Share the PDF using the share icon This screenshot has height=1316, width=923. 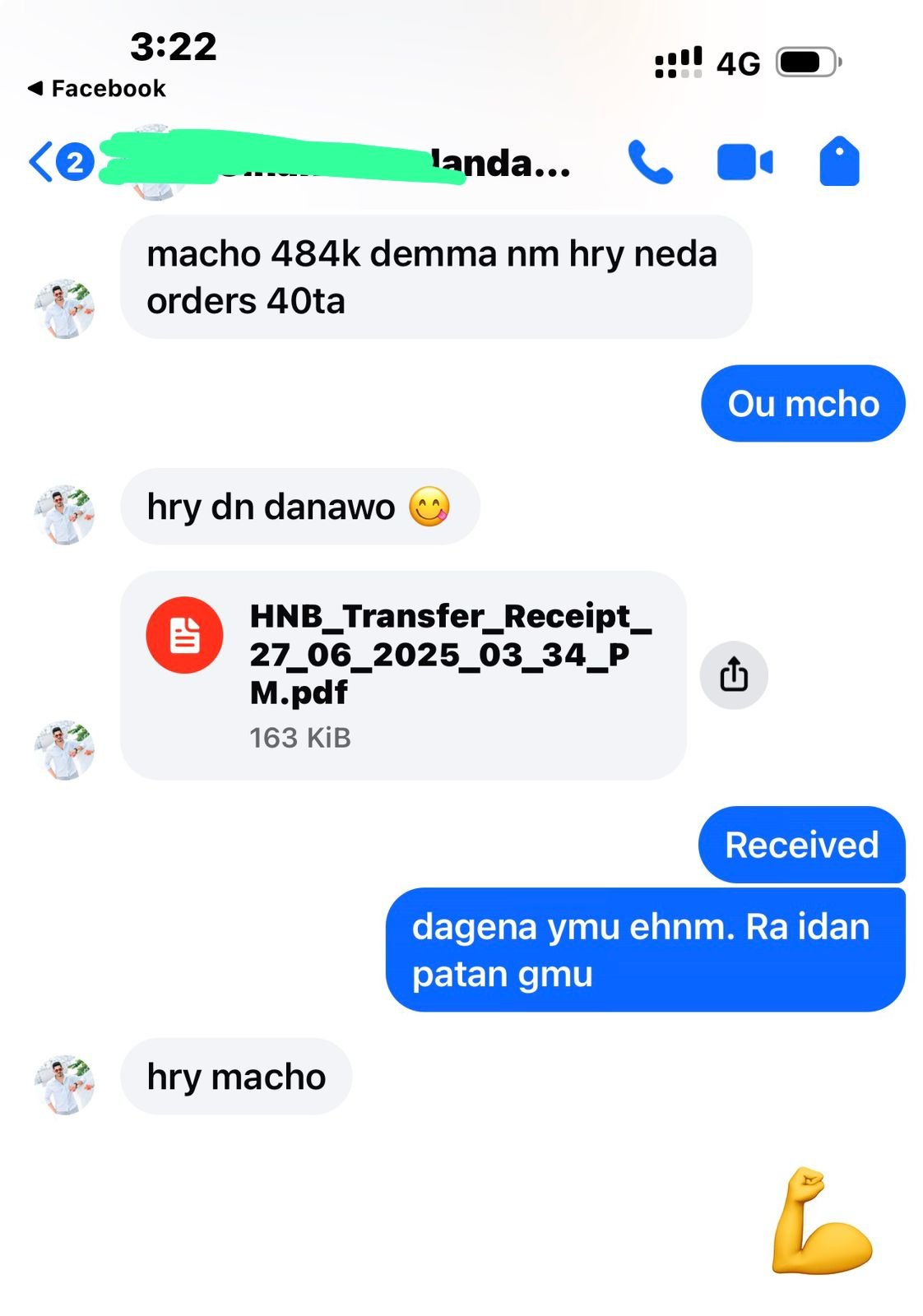pos(734,675)
